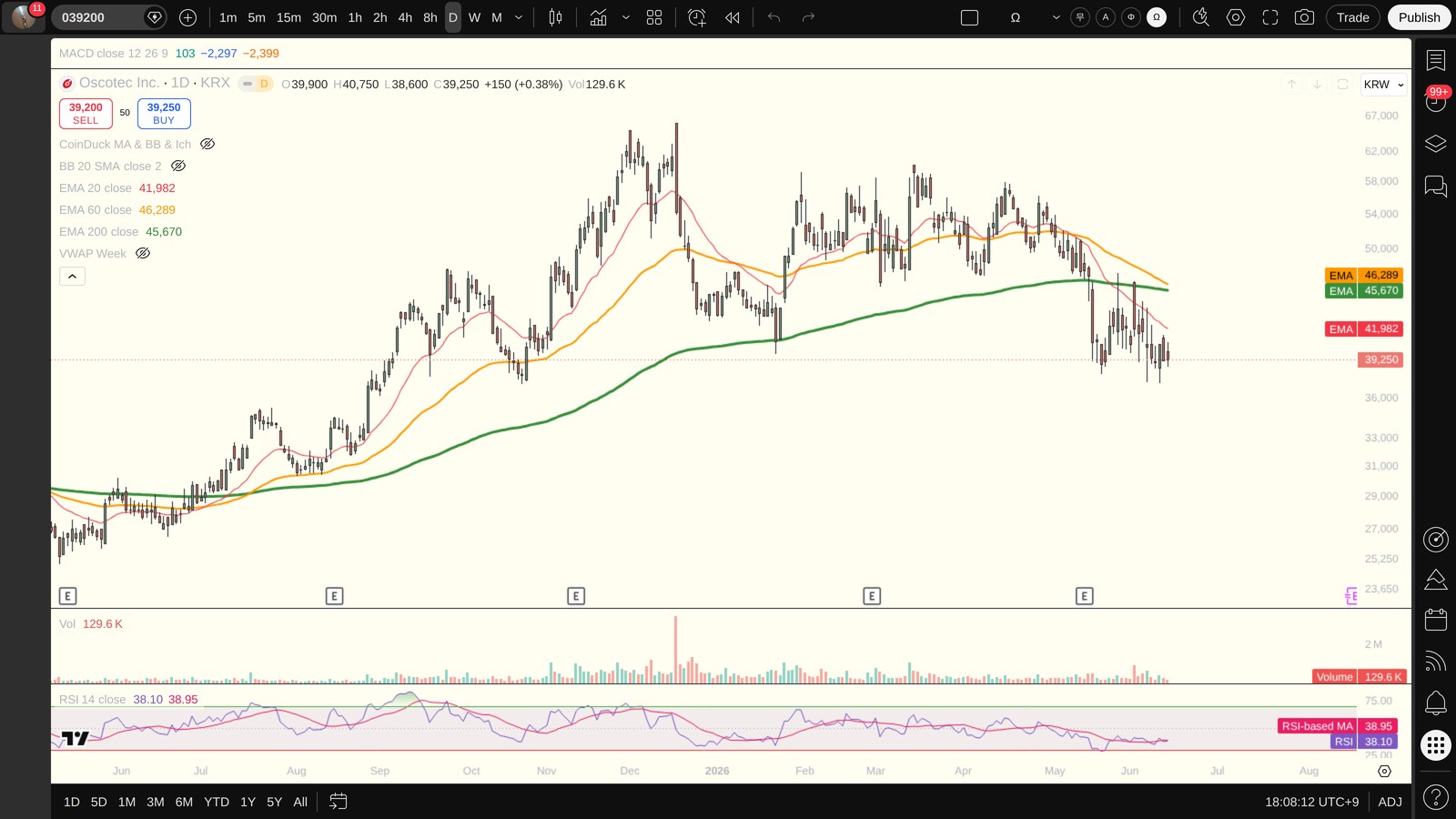Switch to the weekly W timeframe
The image size is (1456, 819).
pyautogui.click(x=474, y=17)
